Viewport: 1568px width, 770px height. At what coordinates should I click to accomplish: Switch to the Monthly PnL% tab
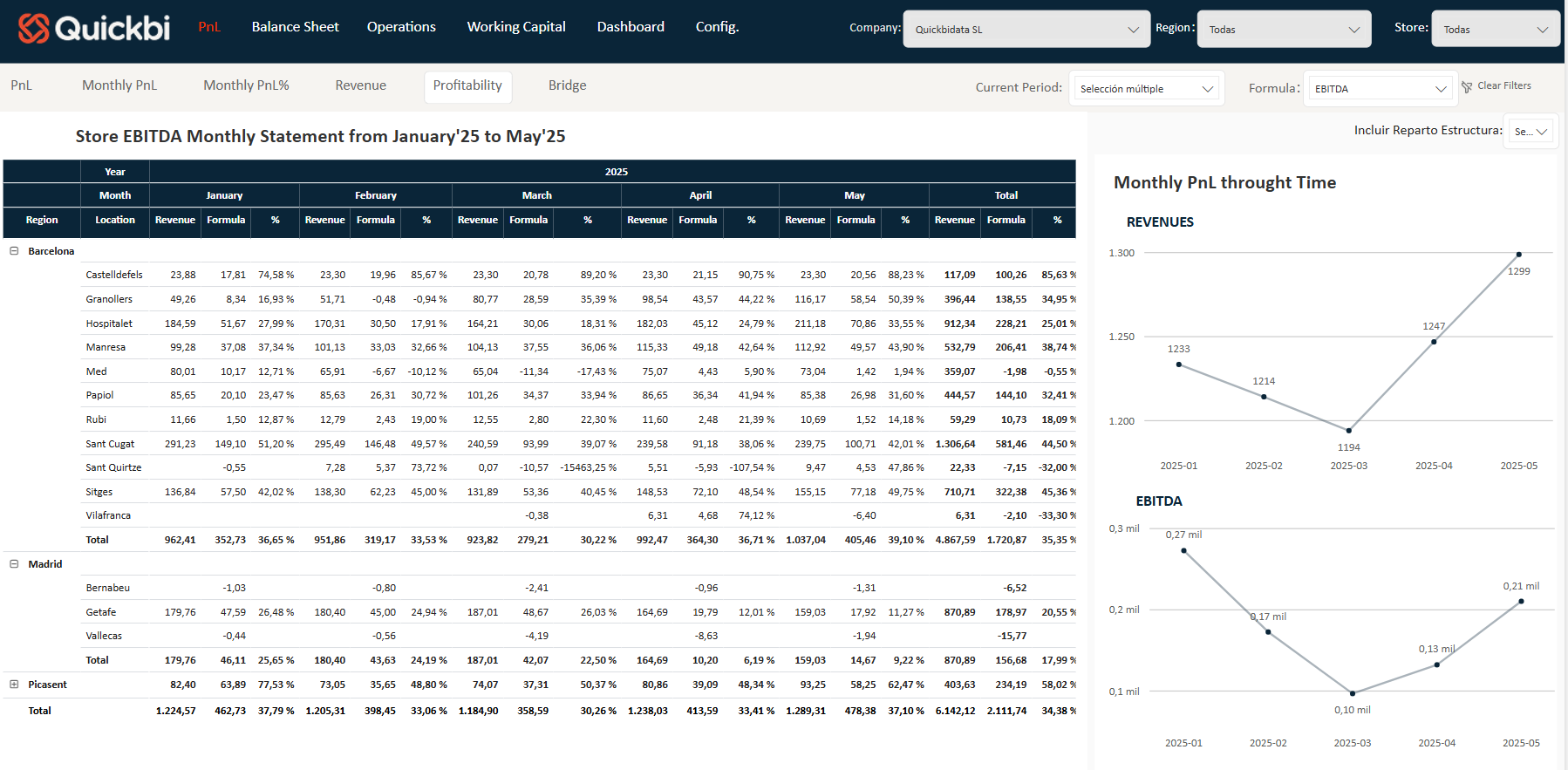[x=246, y=85]
